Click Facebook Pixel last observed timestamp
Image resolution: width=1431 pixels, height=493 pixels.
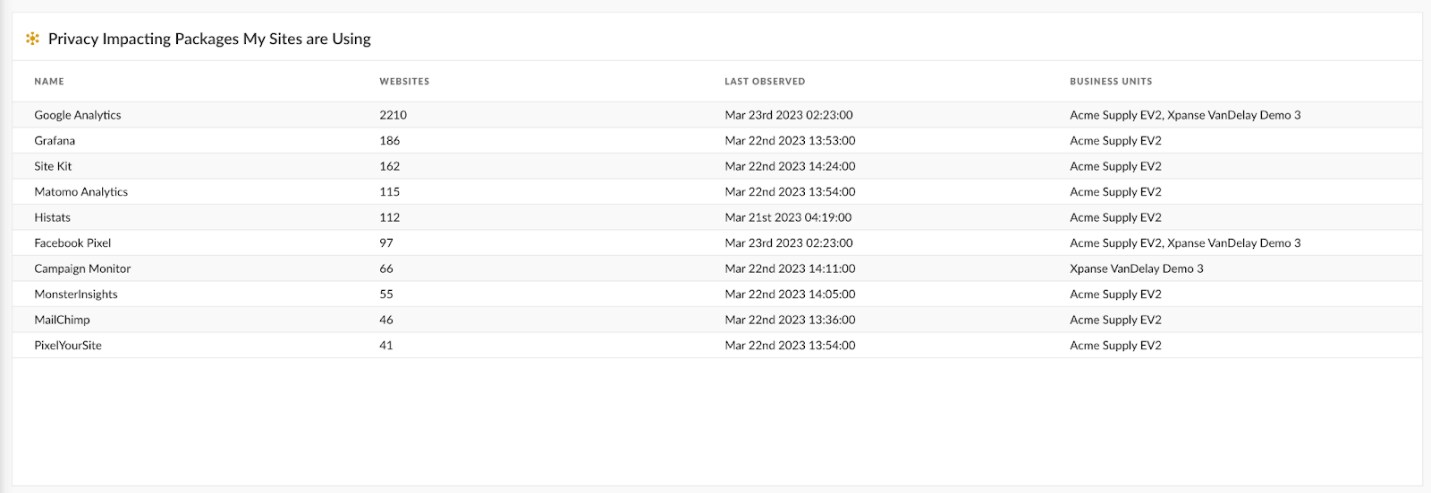[788, 243]
